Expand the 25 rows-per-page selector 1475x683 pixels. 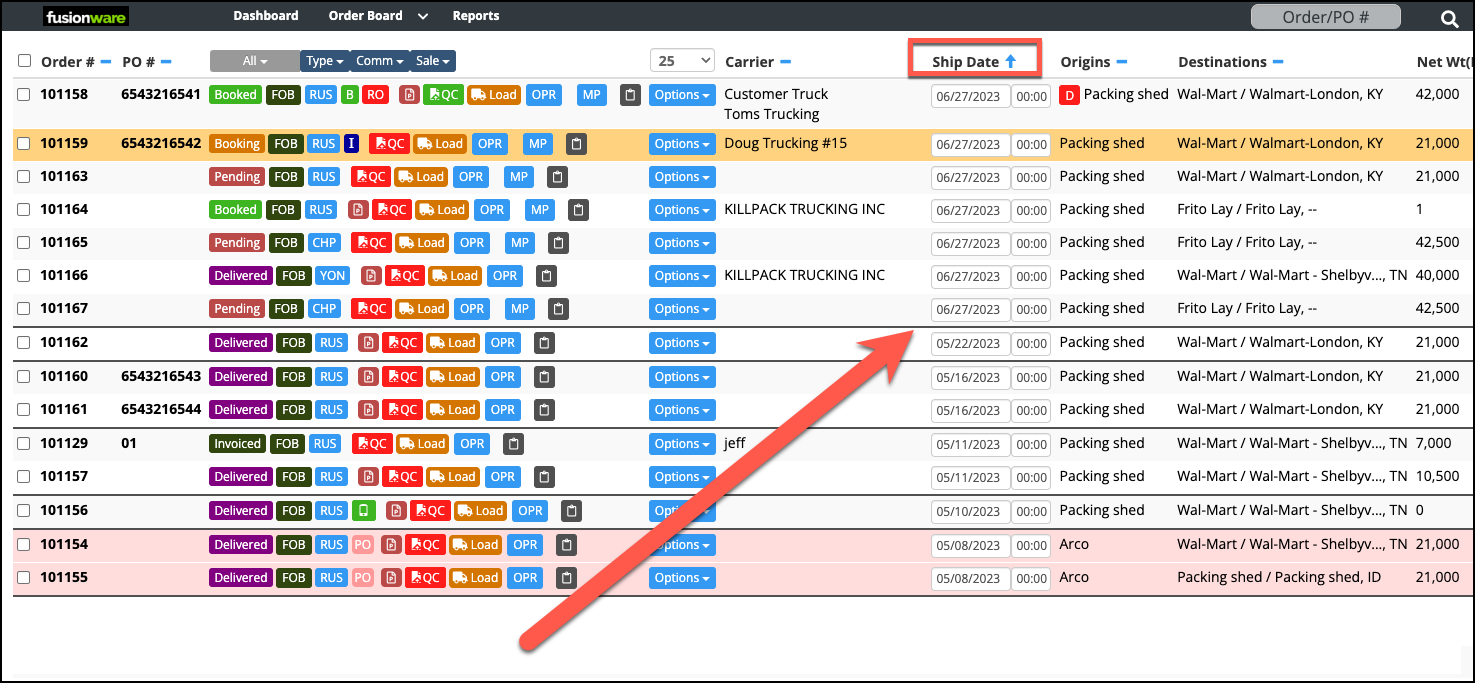click(683, 61)
